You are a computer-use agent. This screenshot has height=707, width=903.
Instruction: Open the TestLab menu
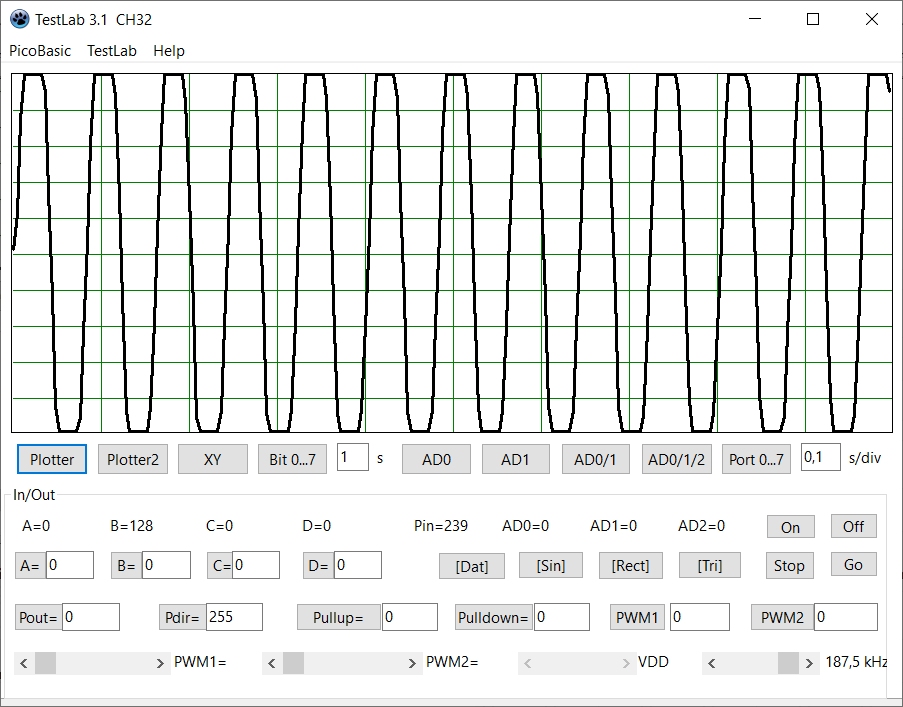[x=112, y=51]
